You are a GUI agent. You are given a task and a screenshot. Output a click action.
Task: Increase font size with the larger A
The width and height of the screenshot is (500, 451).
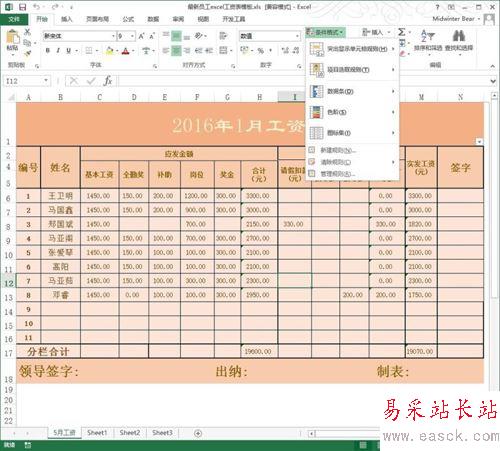[x=142, y=36]
